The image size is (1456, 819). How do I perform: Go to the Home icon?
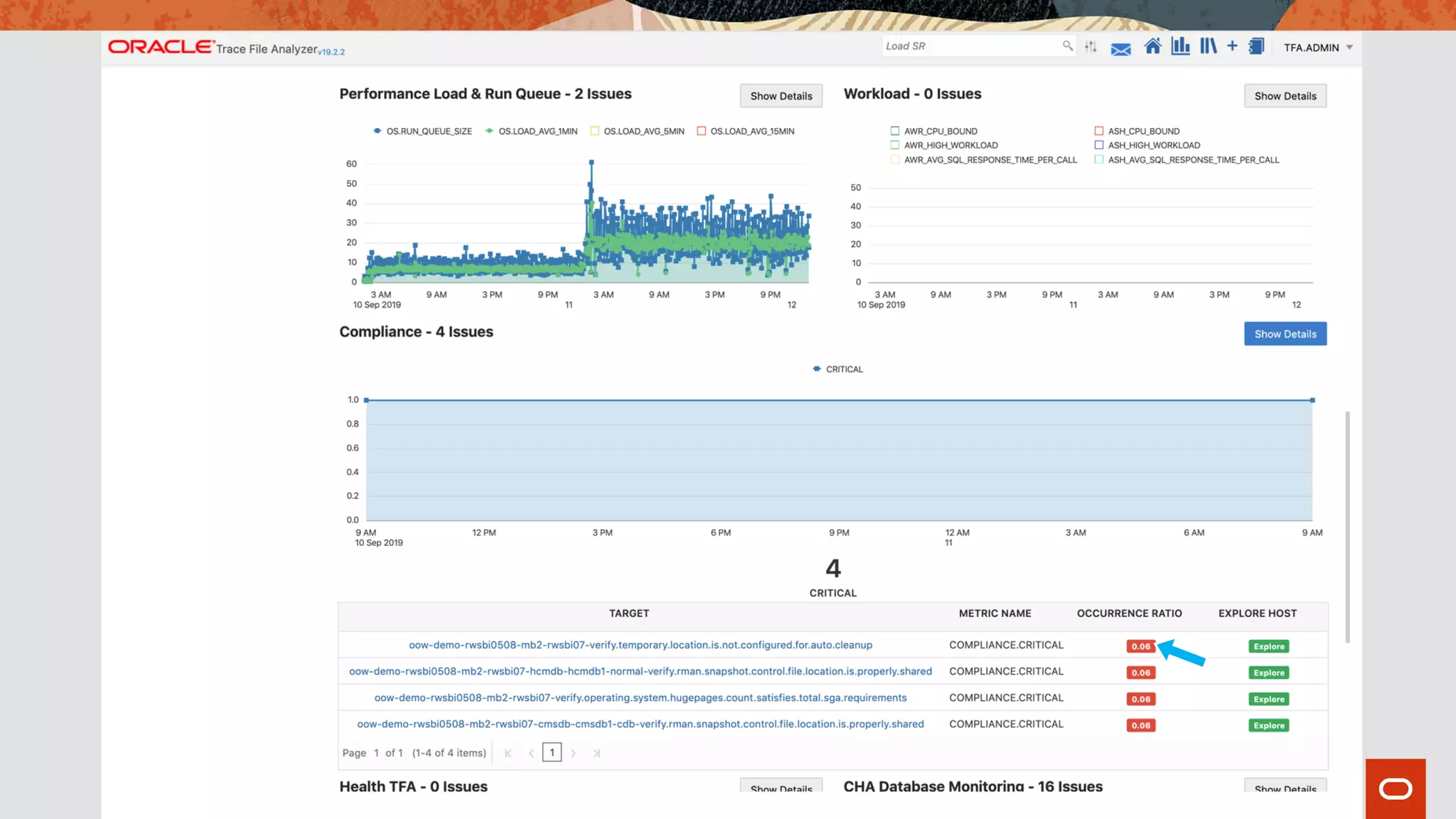tap(1152, 47)
